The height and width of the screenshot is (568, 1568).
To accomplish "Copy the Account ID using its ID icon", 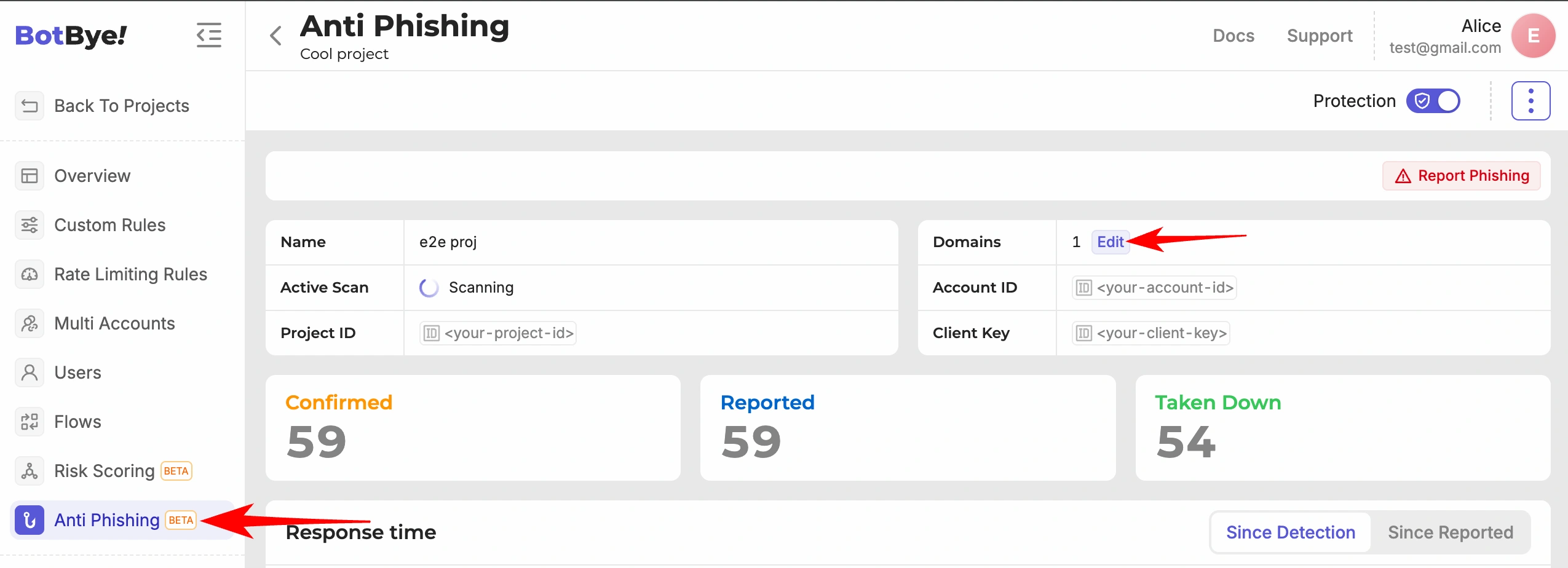I will (x=1083, y=288).
